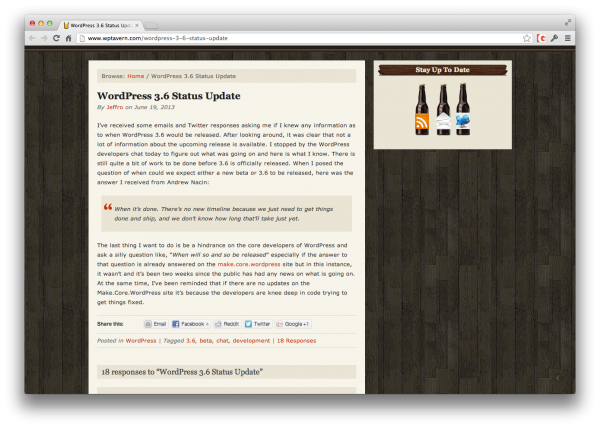Subscribe via the RSS beer bottle
The height and width of the screenshot is (428, 600).
coord(422,109)
